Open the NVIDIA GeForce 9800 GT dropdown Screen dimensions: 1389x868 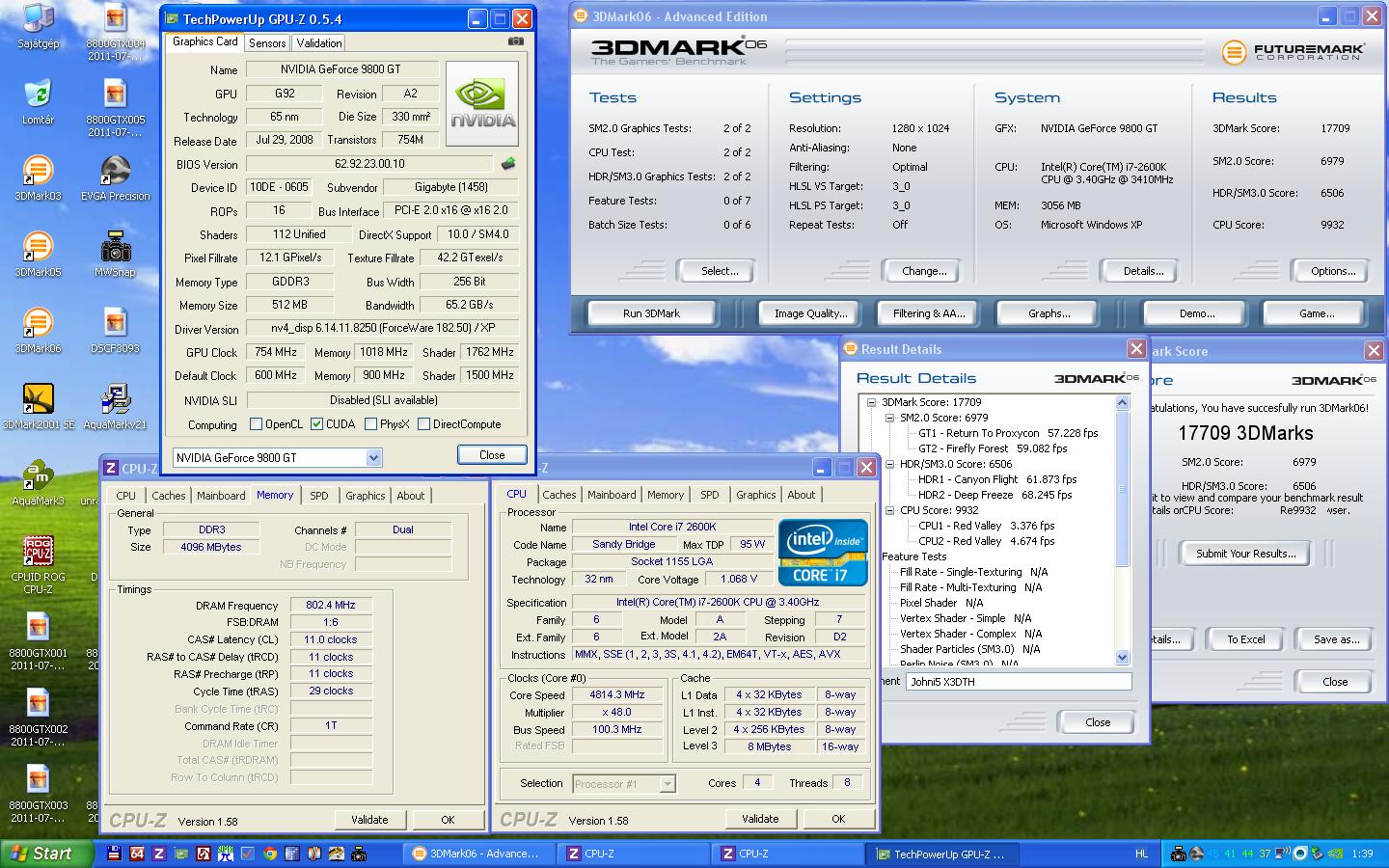click(373, 458)
